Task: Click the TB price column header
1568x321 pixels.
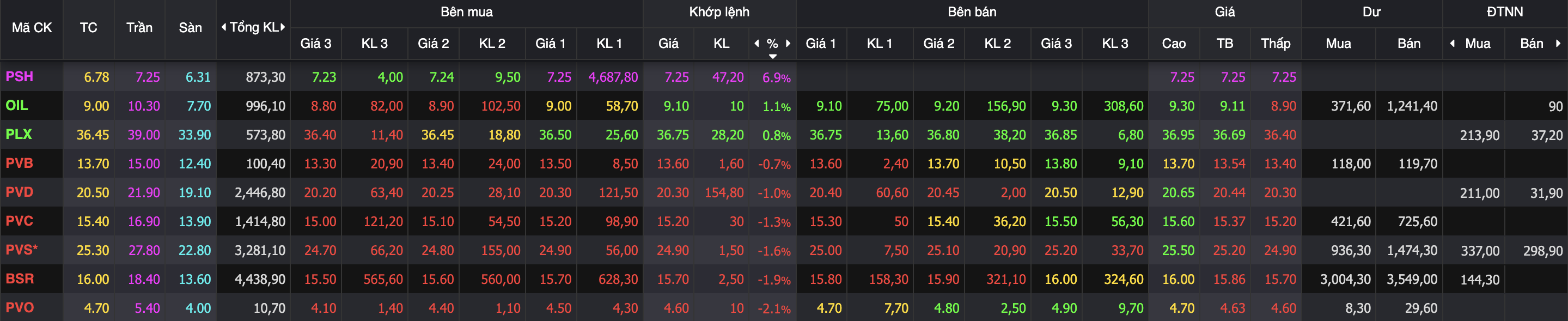Action: pos(1225,43)
